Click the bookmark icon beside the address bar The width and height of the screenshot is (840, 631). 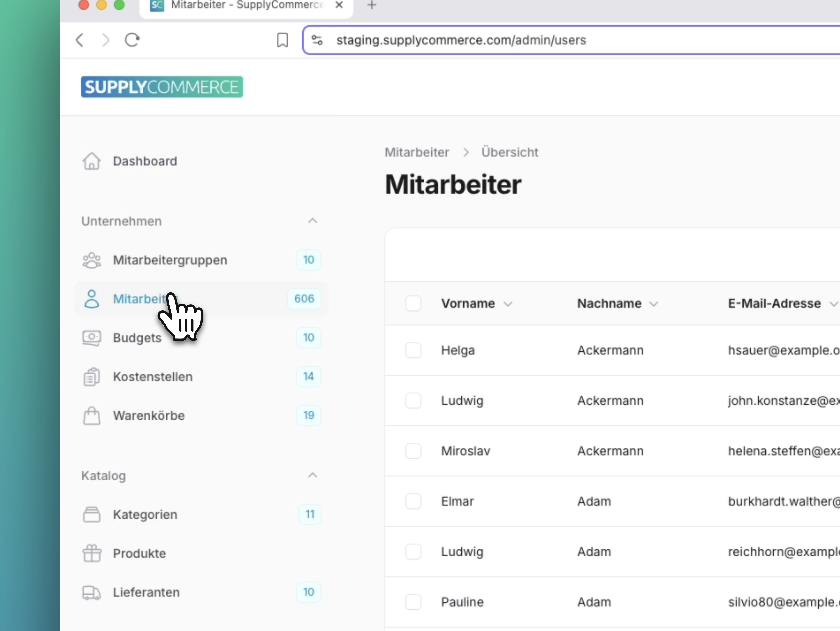coord(283,40)
